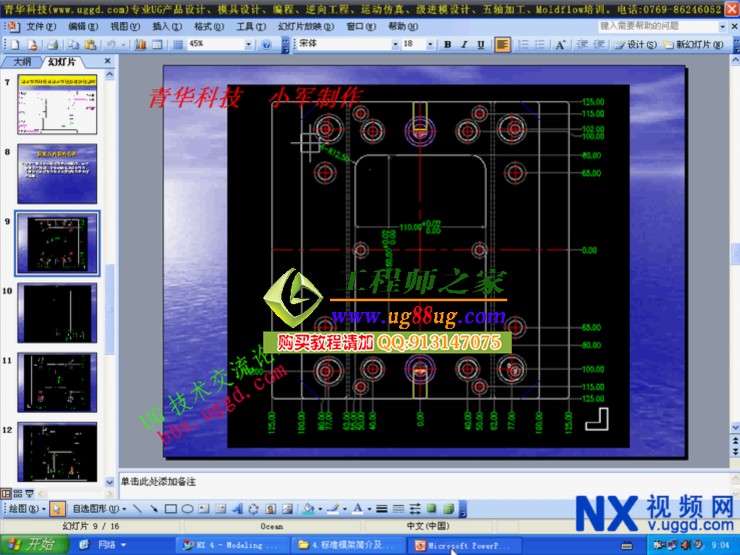Open Line Style options
The height and width of the screenshot is (555, 740).
pos(382,509)
